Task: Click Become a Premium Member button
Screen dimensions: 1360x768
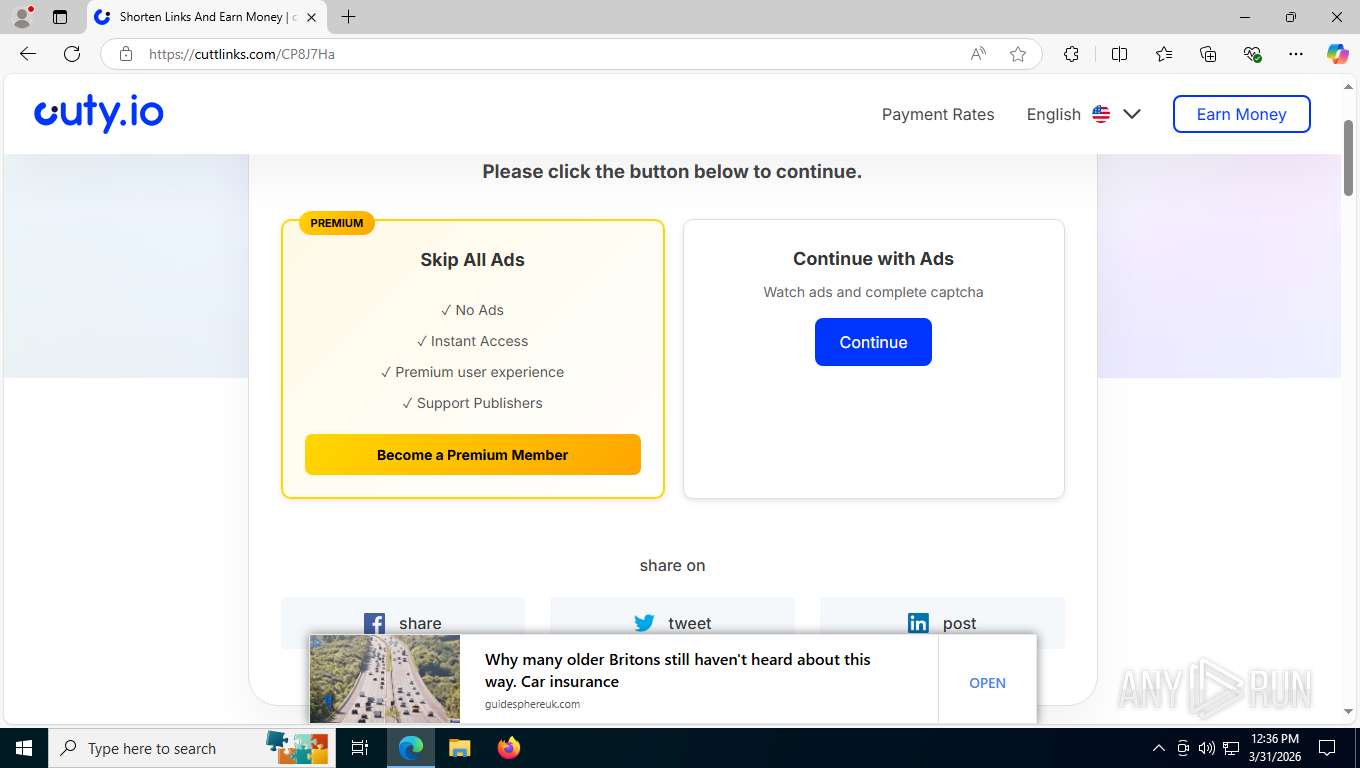Action: [x=472, y=455]
